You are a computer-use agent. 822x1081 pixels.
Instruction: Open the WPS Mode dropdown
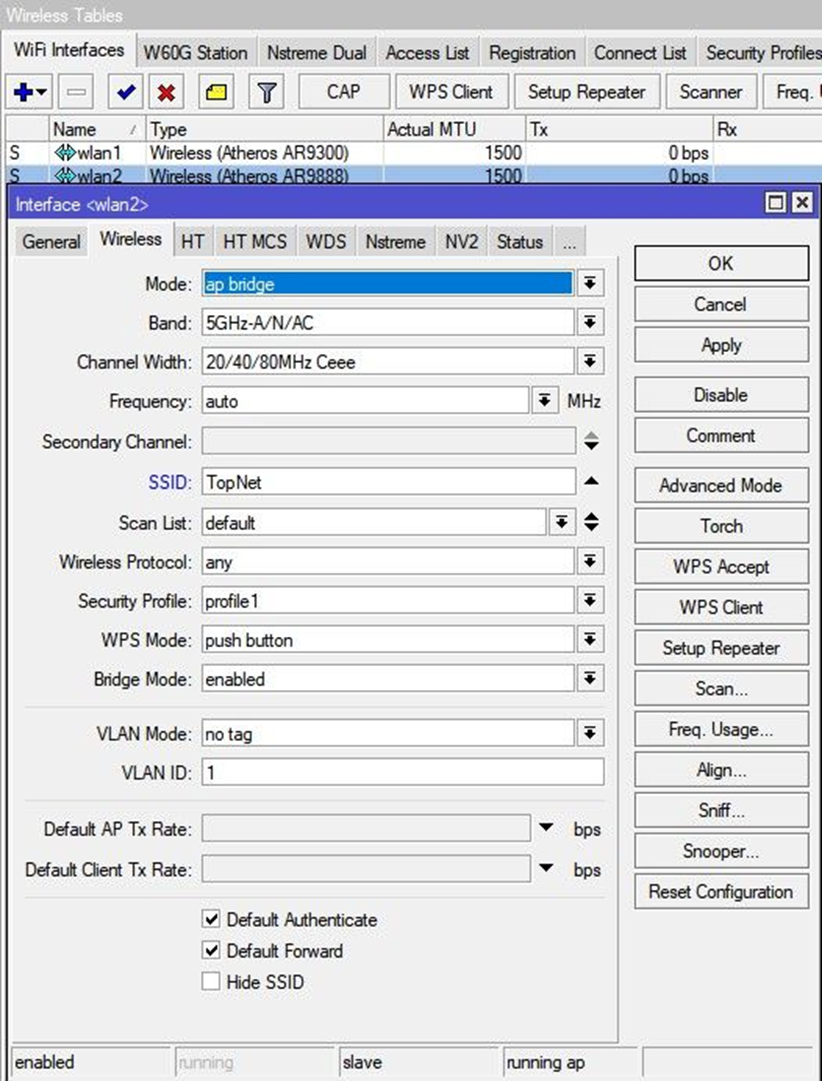point(590,640)
